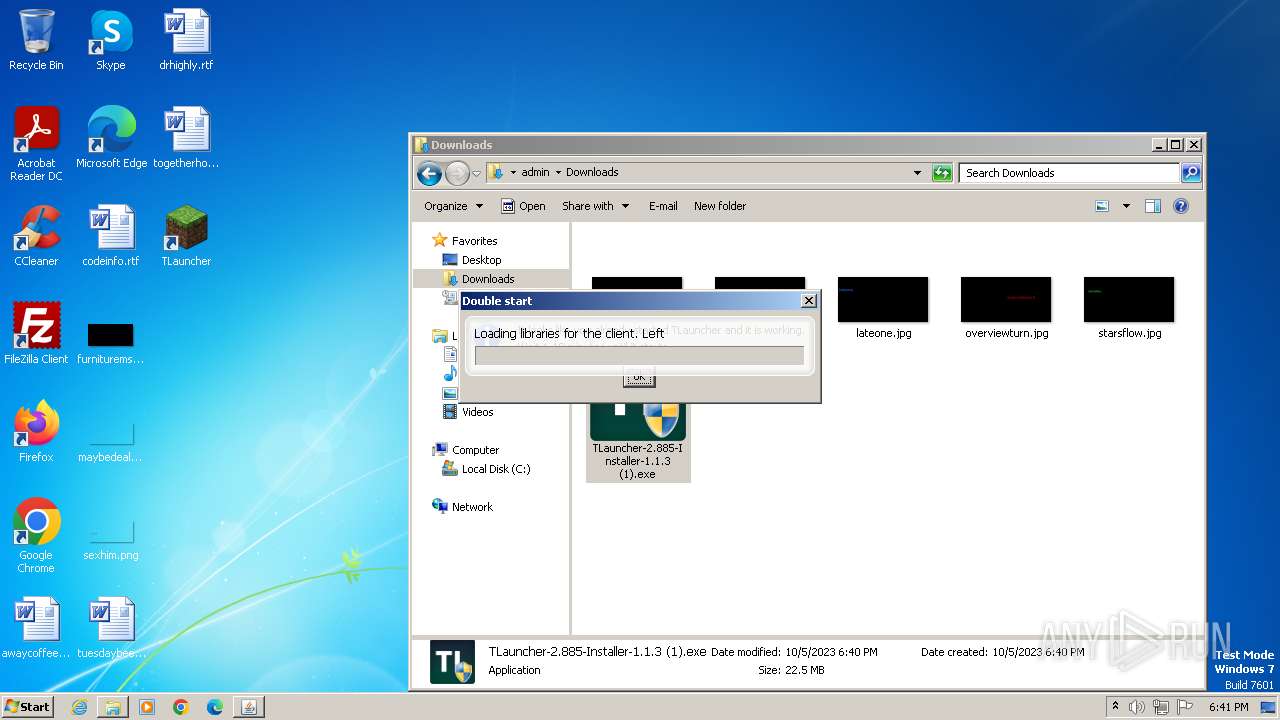Switch to the Java app on the taskbar
1280x720 pixels.
coord(248,707)
